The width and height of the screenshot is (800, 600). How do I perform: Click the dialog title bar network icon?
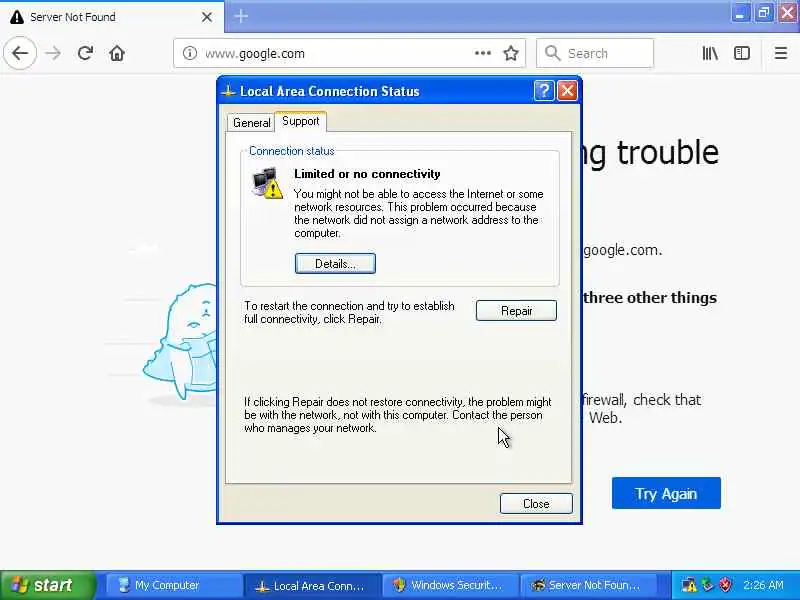(228, 91)
